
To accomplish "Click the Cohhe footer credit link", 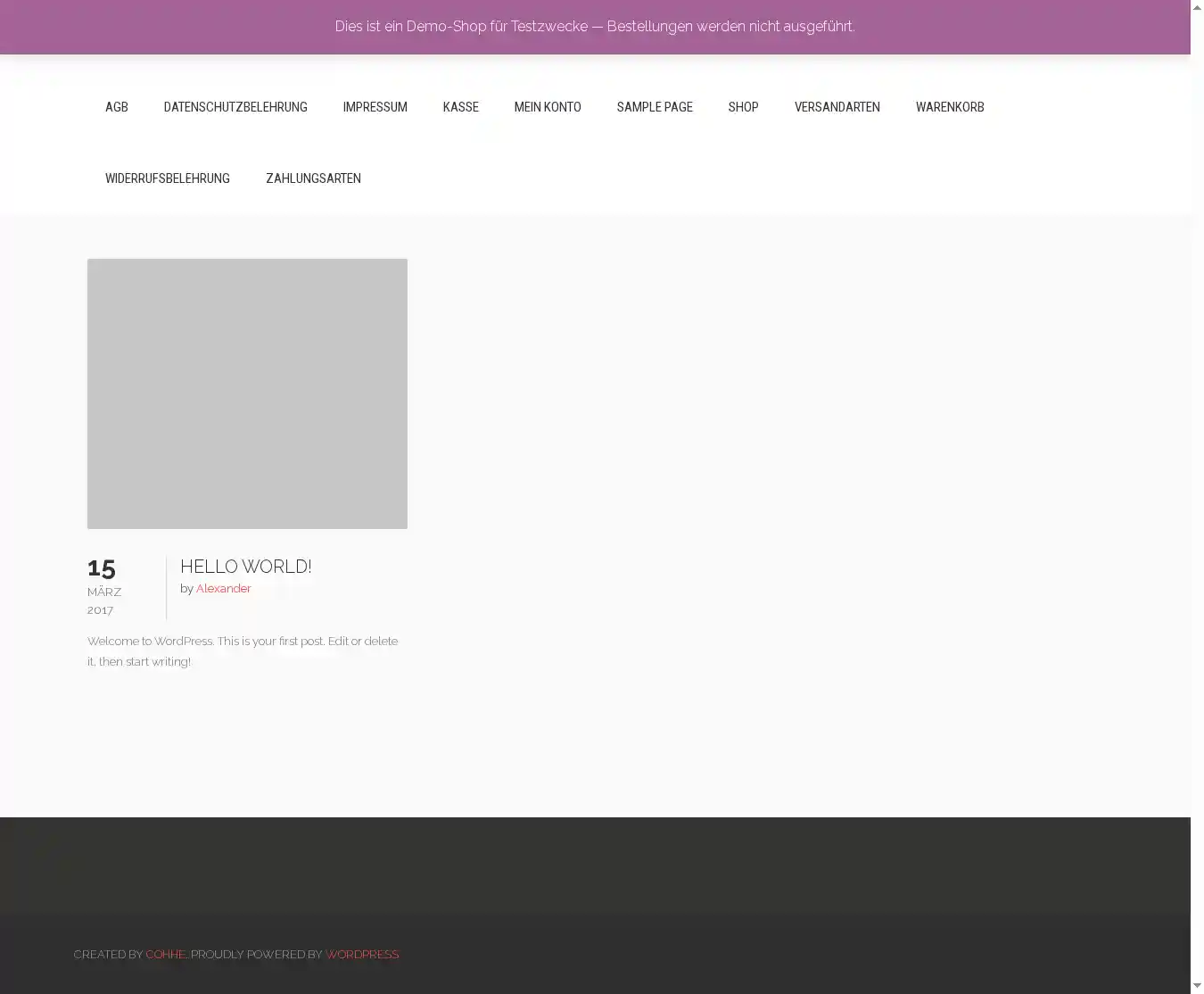I will 166,955.
